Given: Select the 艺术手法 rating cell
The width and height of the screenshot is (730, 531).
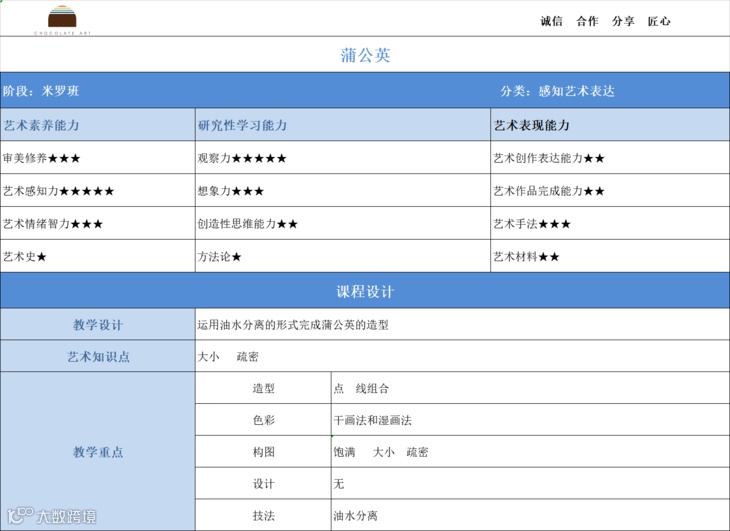Looking at the screenshot, I should (x=610, y=223).
